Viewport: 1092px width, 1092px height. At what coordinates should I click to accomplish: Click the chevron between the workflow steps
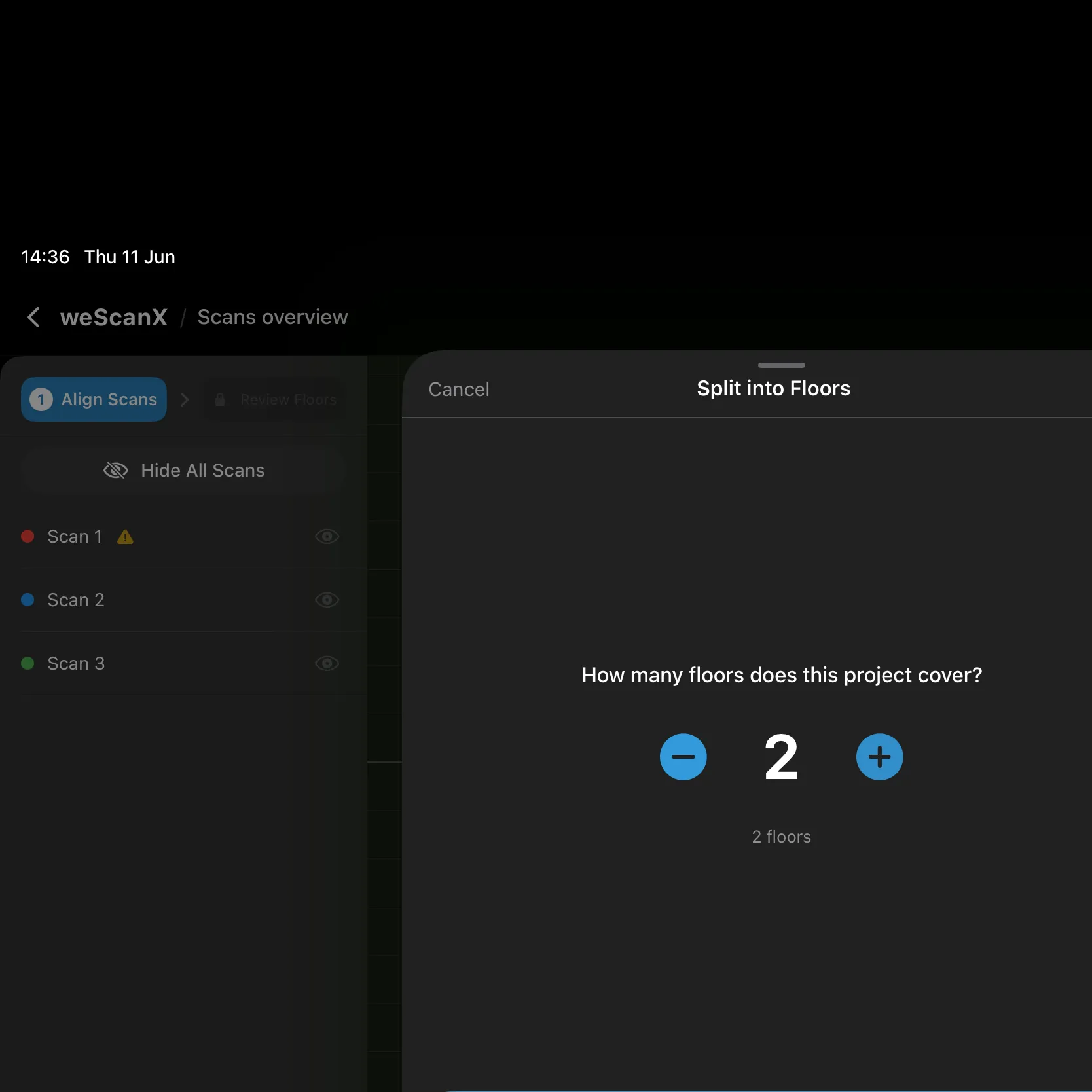click(185, 399)
